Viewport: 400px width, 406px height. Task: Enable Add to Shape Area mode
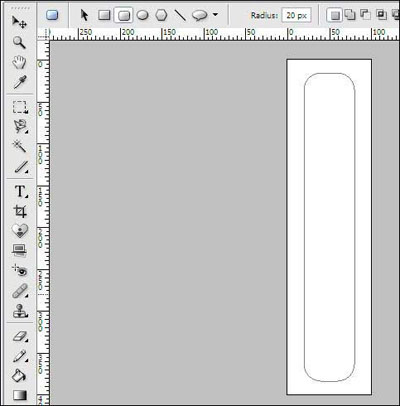pyautogui.click(x=350, y=15)
